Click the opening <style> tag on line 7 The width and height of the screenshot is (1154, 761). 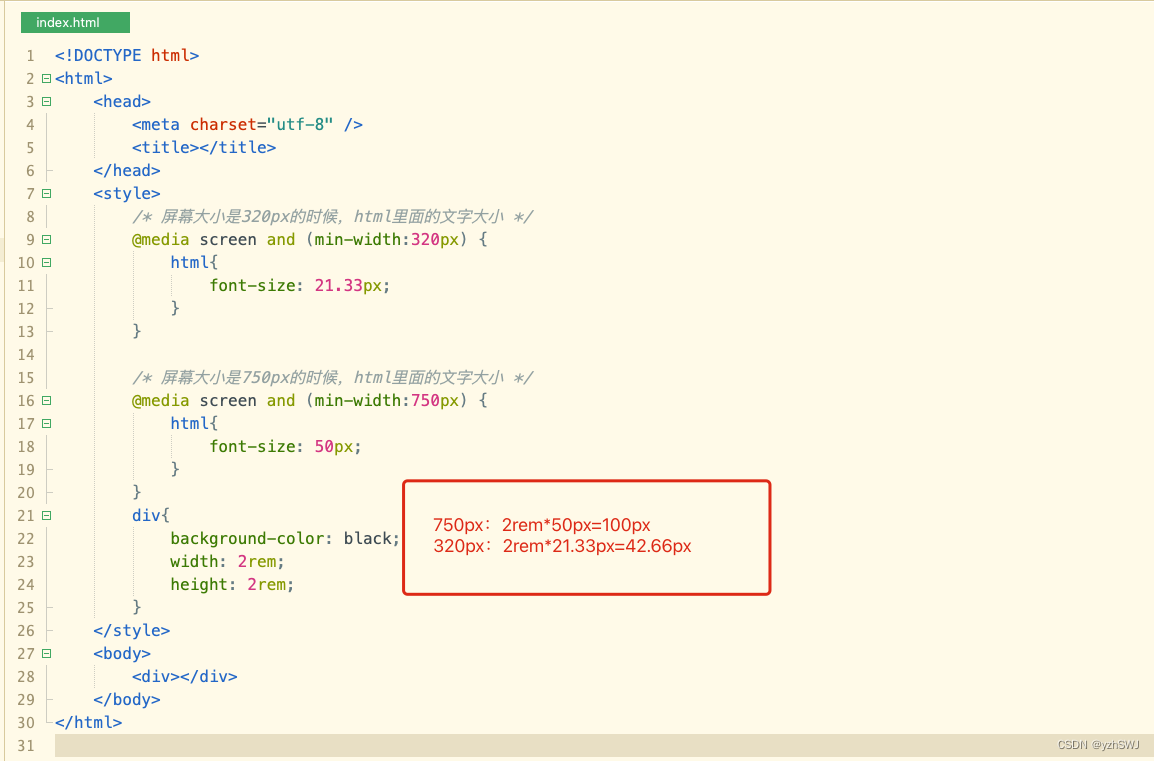click(127, 194)
